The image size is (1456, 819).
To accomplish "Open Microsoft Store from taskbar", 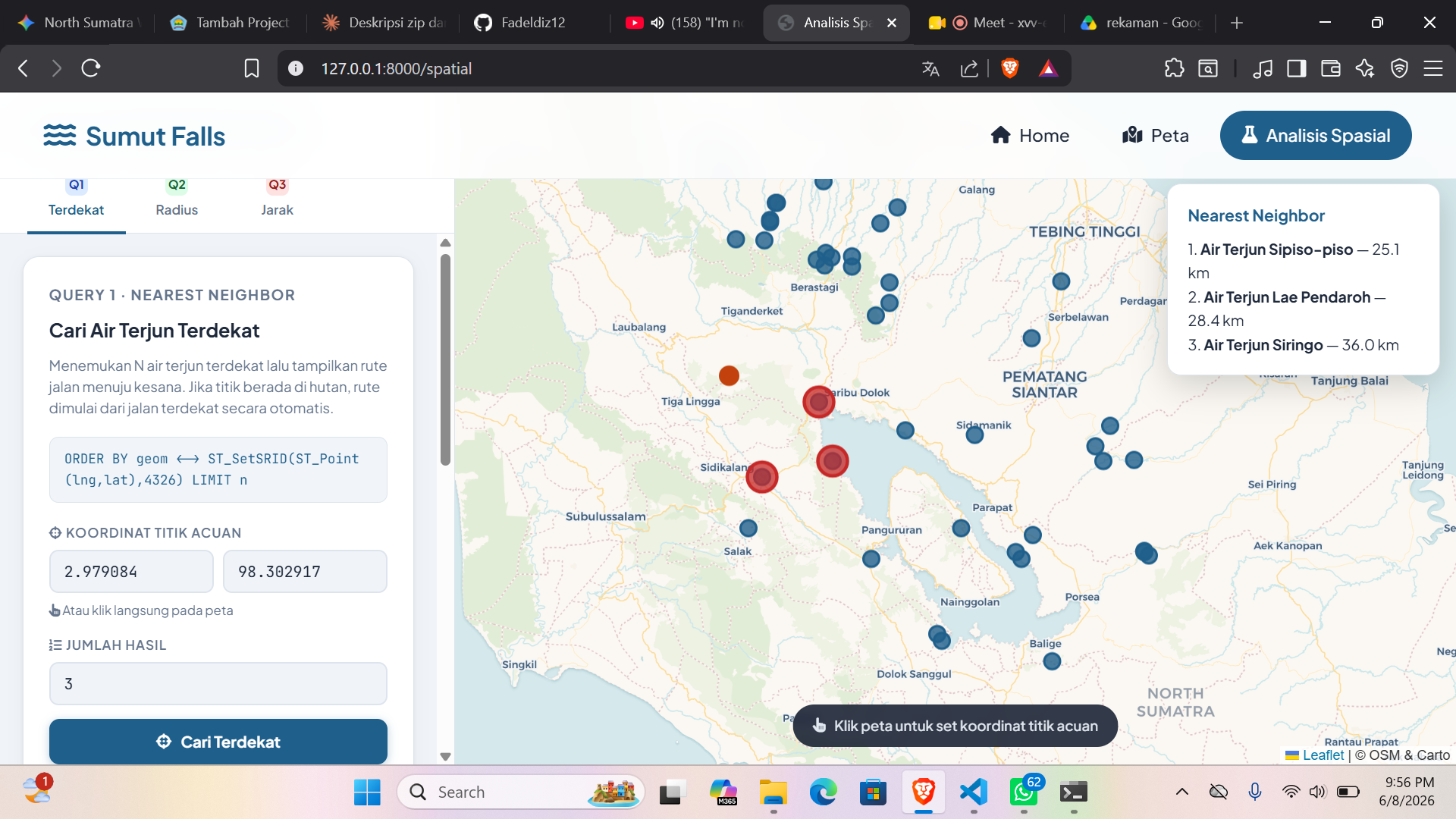I will coord(873,792).
